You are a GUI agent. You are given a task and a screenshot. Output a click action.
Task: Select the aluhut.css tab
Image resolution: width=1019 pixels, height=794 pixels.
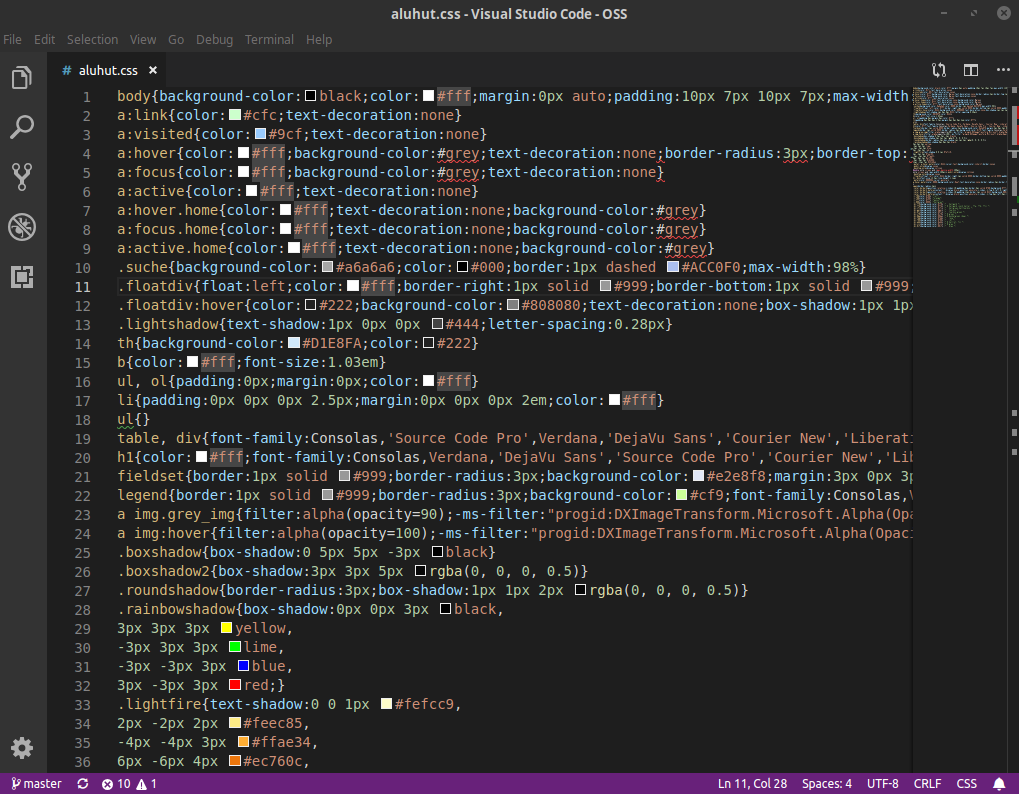click(110, 70)
